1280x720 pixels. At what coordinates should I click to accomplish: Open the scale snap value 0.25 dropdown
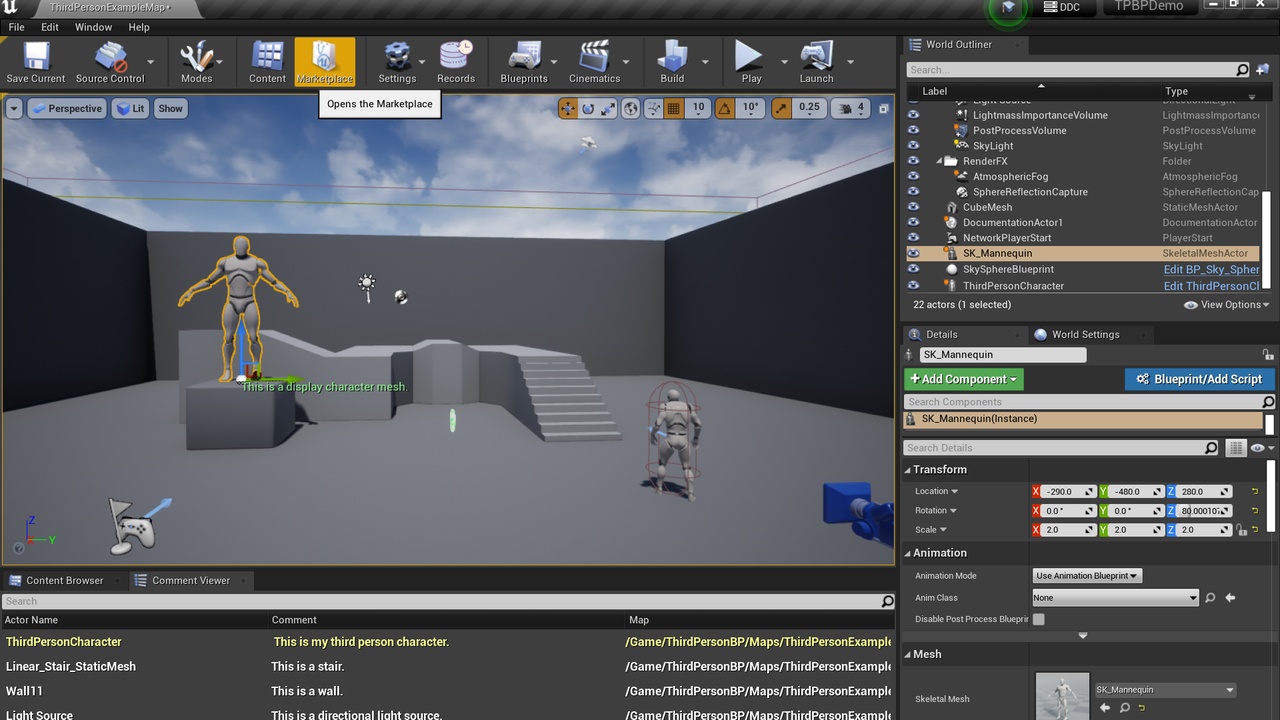pos(809,108)
